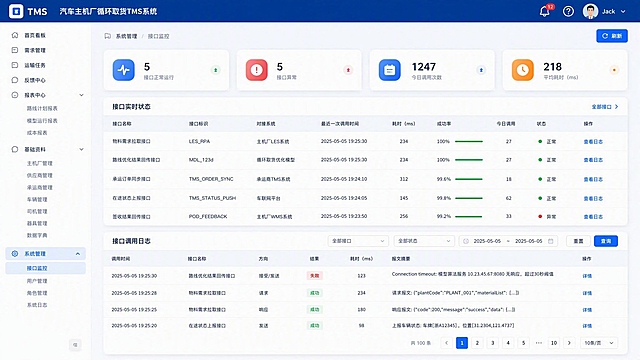Collapse the 报表中心 menu chevron
Viewport: 640px width, 360px height.
coord(81,95)
